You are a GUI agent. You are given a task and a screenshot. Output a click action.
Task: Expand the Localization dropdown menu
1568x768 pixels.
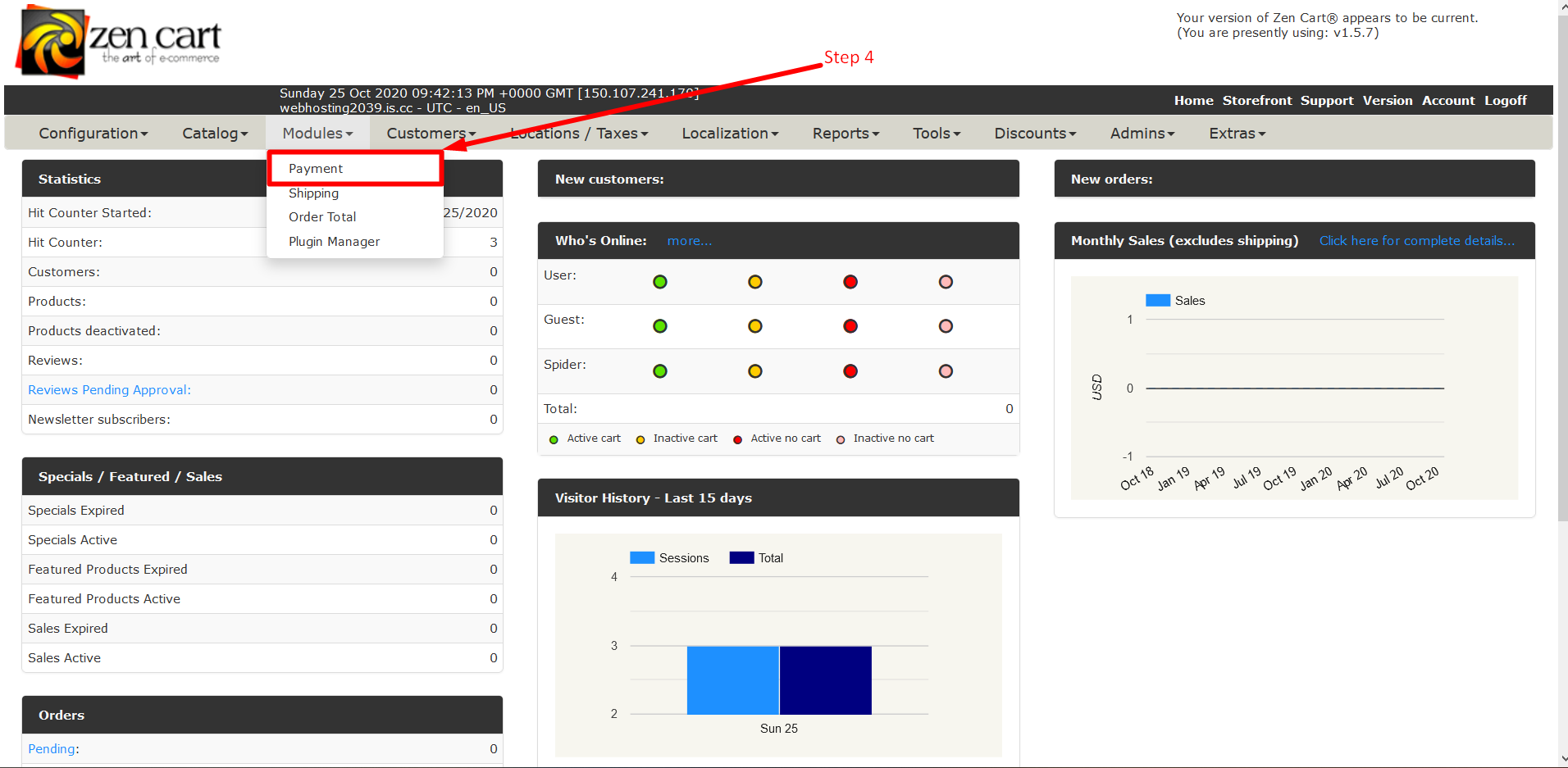[x=730, y=134]
